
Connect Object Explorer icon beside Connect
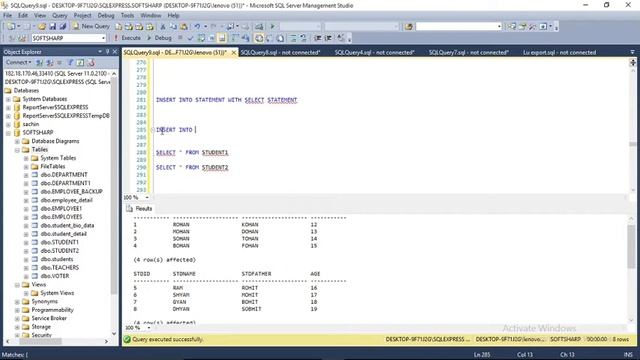click(40, 62)
